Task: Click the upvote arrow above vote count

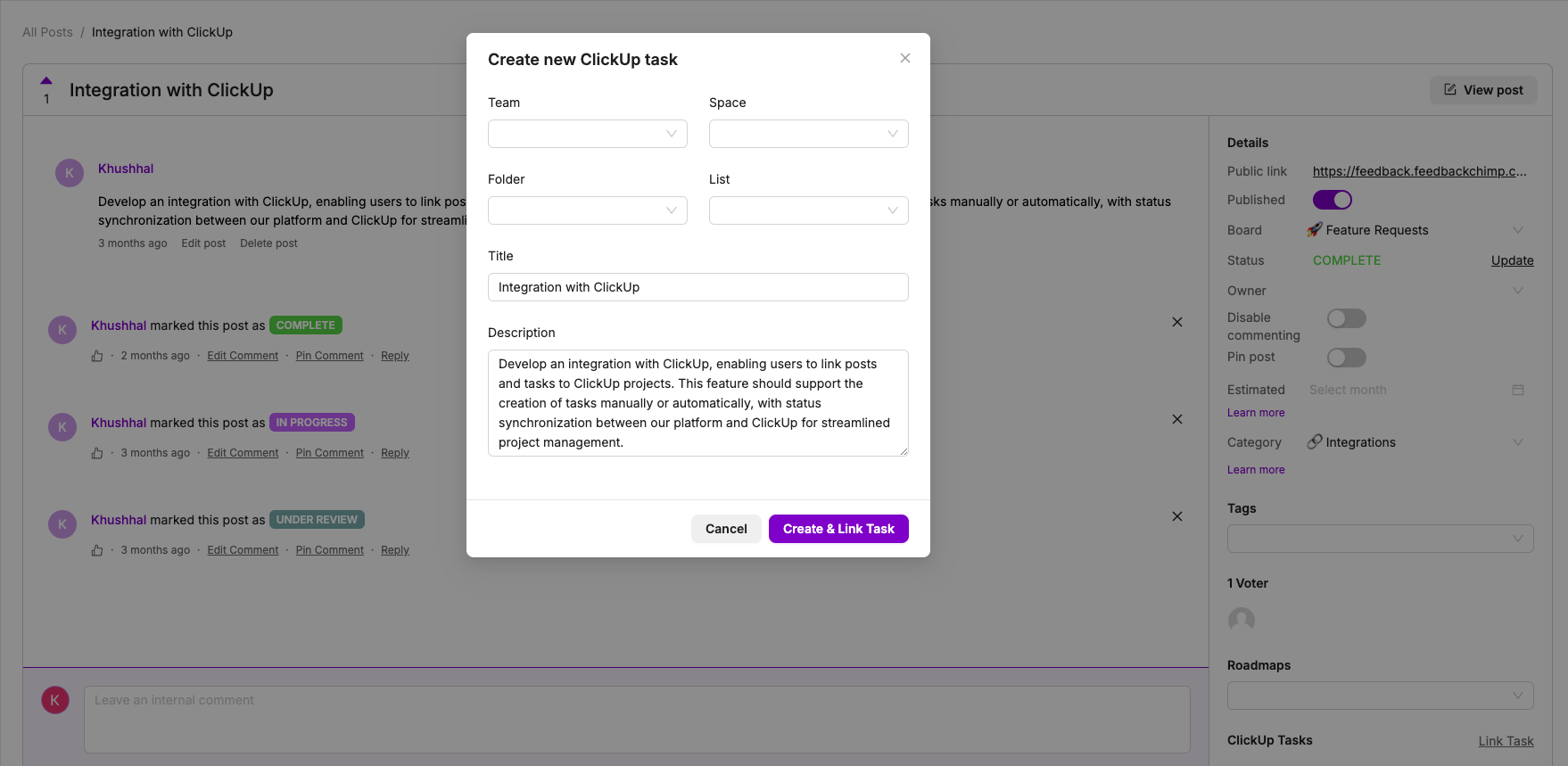Action: (46, 80)
